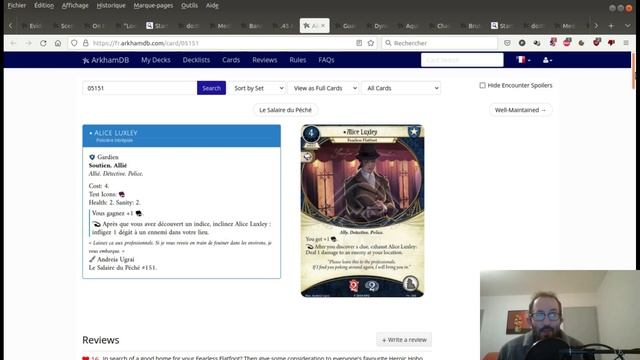Viewport: 640px width, 360px height.
Task: Open the user account icon menu
Action: (x=547, y=60)
